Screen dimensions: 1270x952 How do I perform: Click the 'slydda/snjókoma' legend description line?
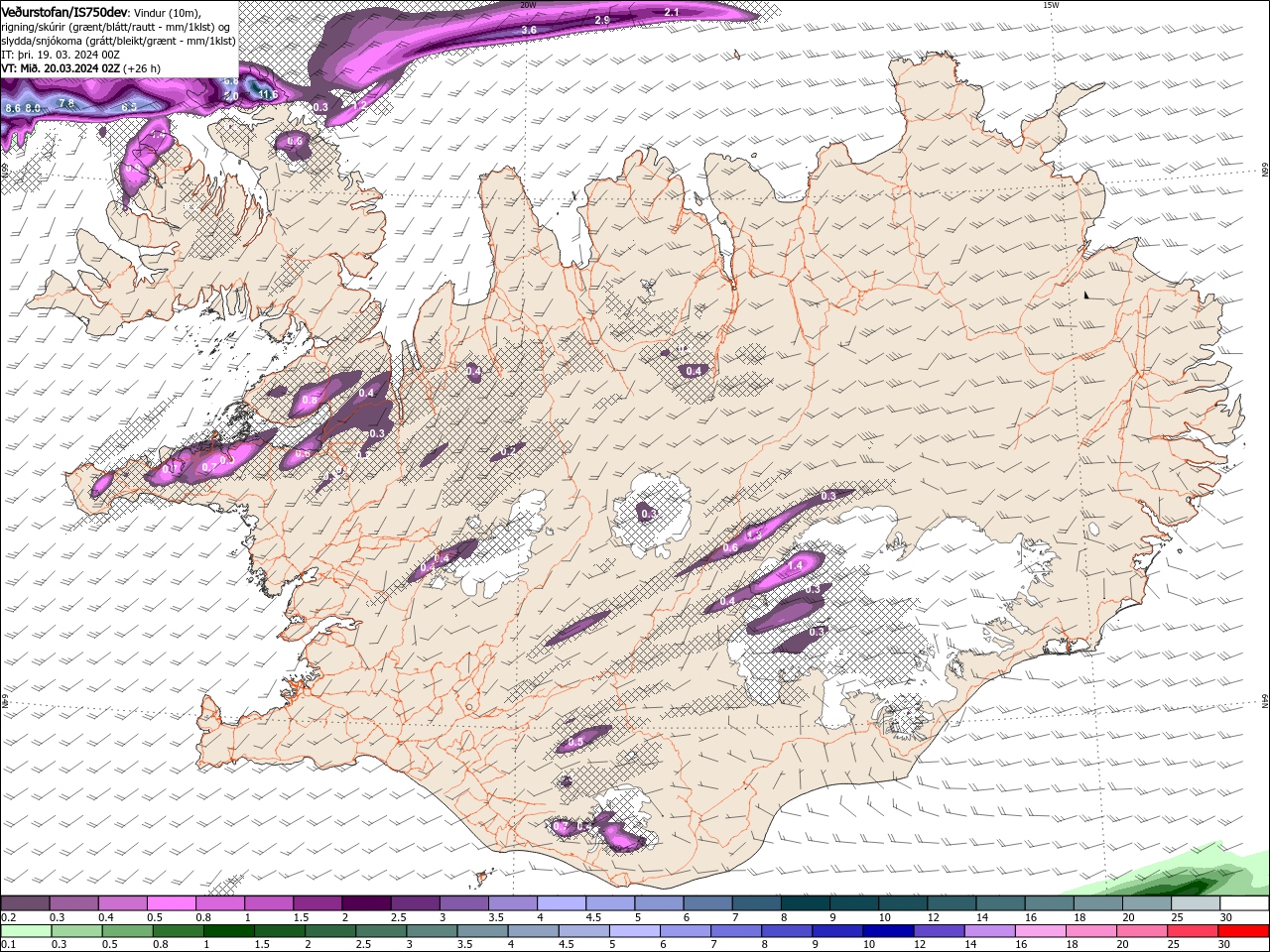[x=118, y=41]
